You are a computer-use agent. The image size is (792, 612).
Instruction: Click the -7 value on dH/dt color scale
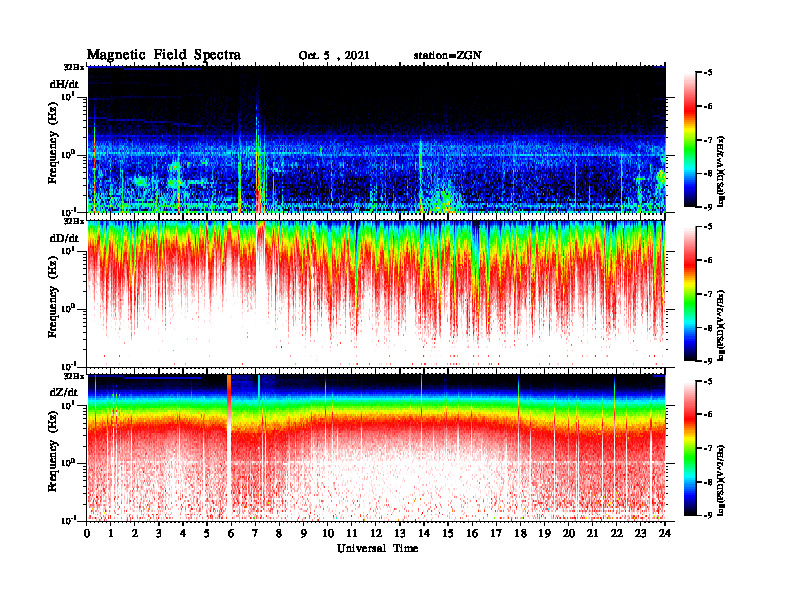(x=708, y=140)
